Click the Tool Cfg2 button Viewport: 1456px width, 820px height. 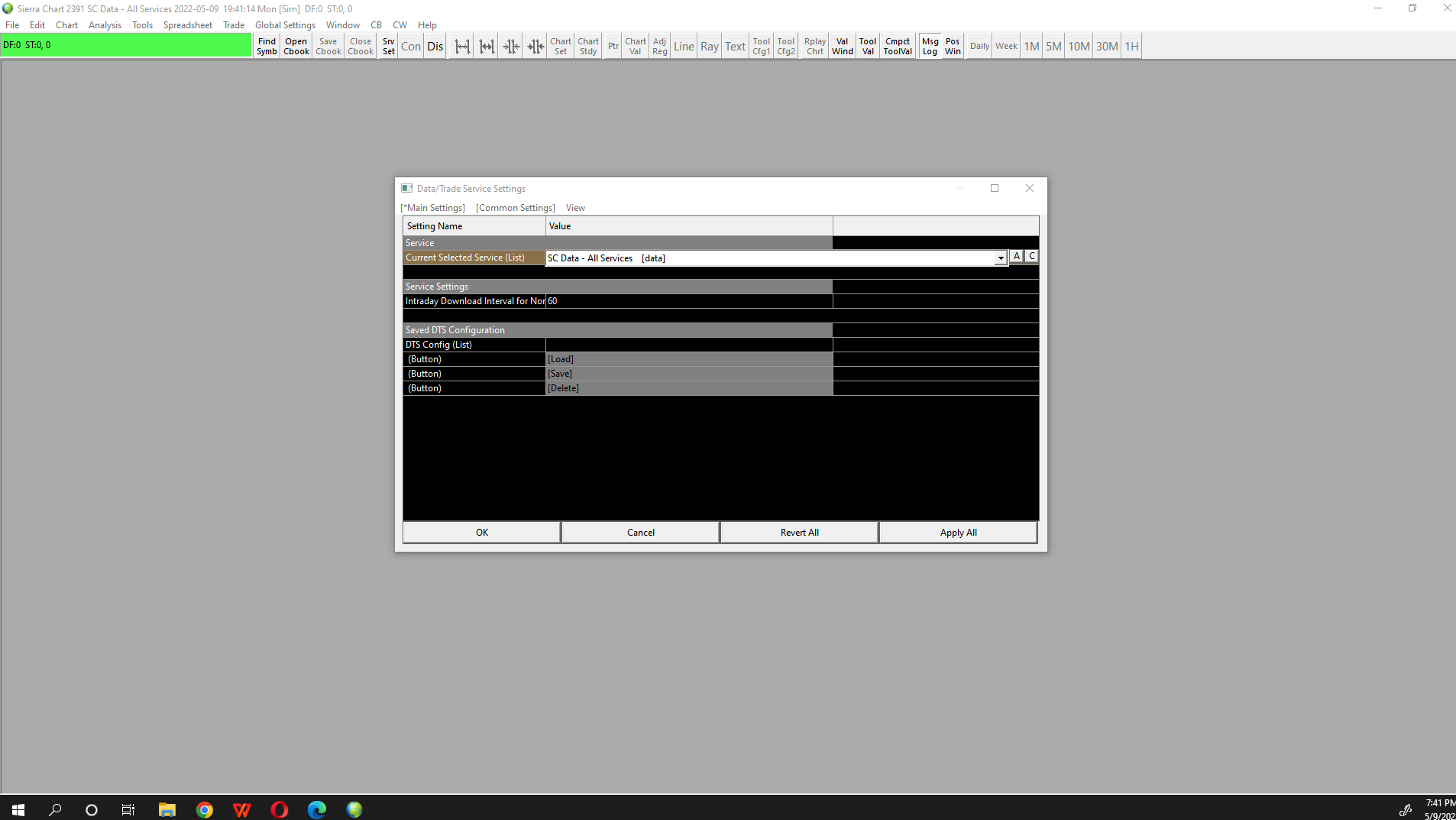point(786,47)
